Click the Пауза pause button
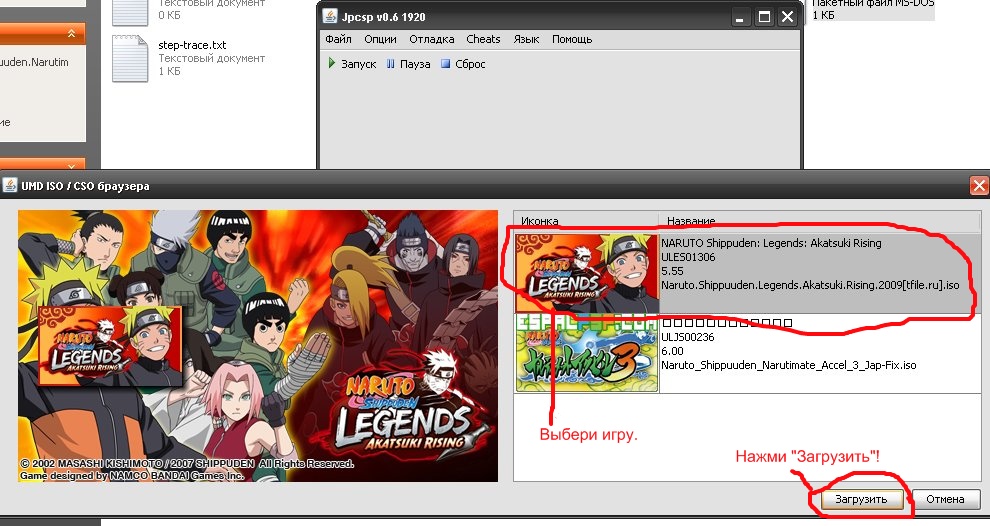This screenshot has height=526, width=990. click(x=408, y=64)
